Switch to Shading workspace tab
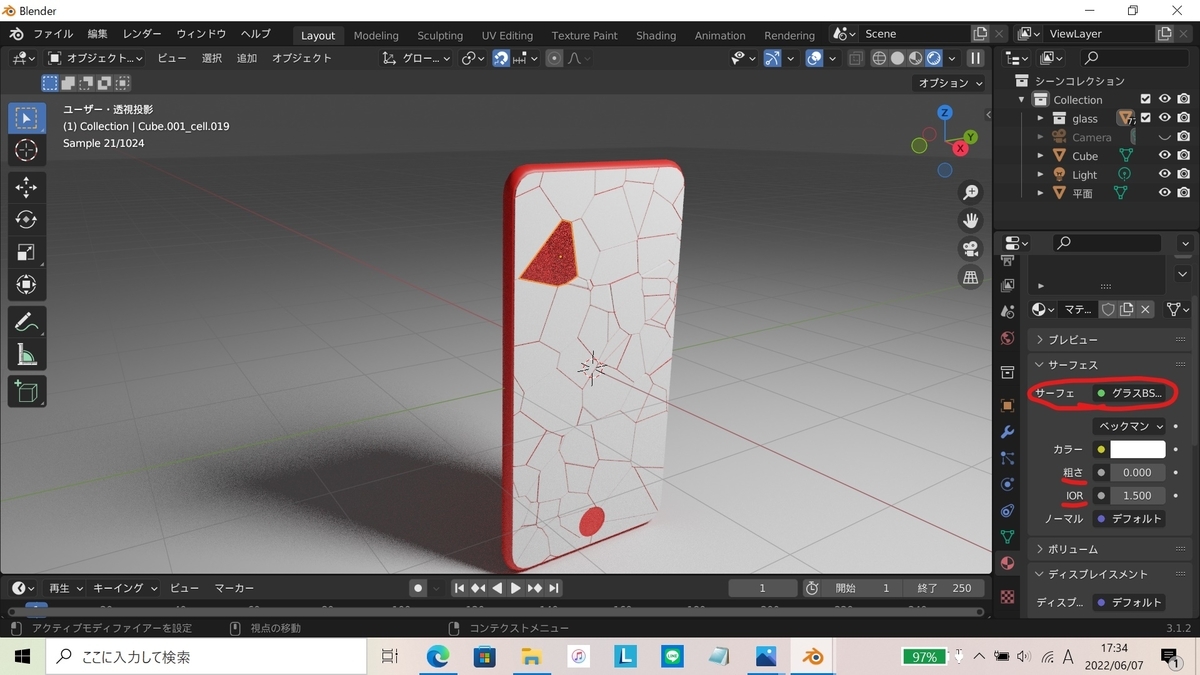The width and height of the screenshot is (1200, 675). pyautogui.click(x=656, y=35)
